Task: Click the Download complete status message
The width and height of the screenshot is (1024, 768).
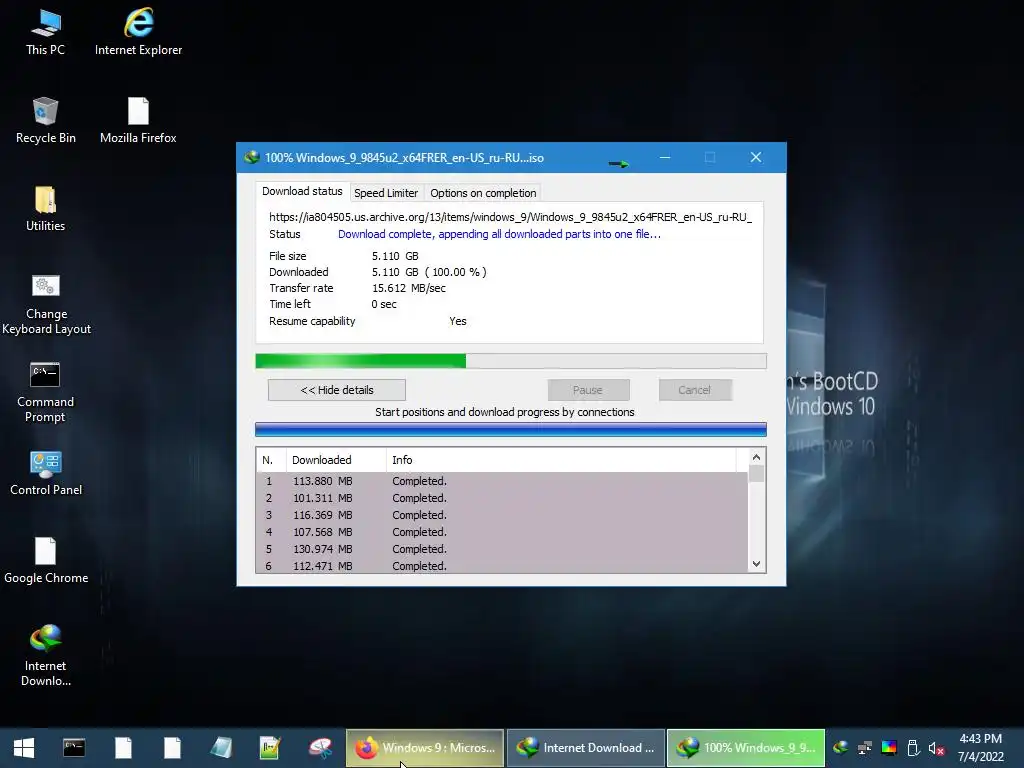Action: (x=499, y=234)
